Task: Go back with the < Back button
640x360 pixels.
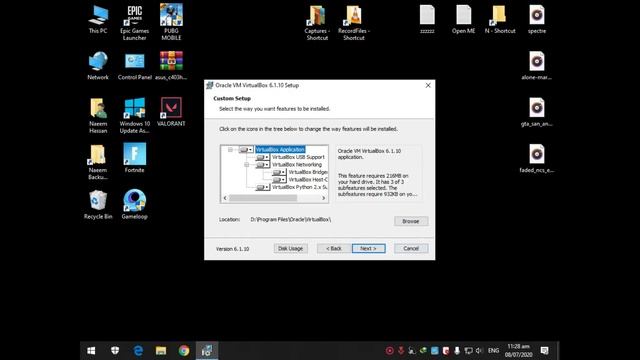Action: pyautogui.click(x=334, y=249)
